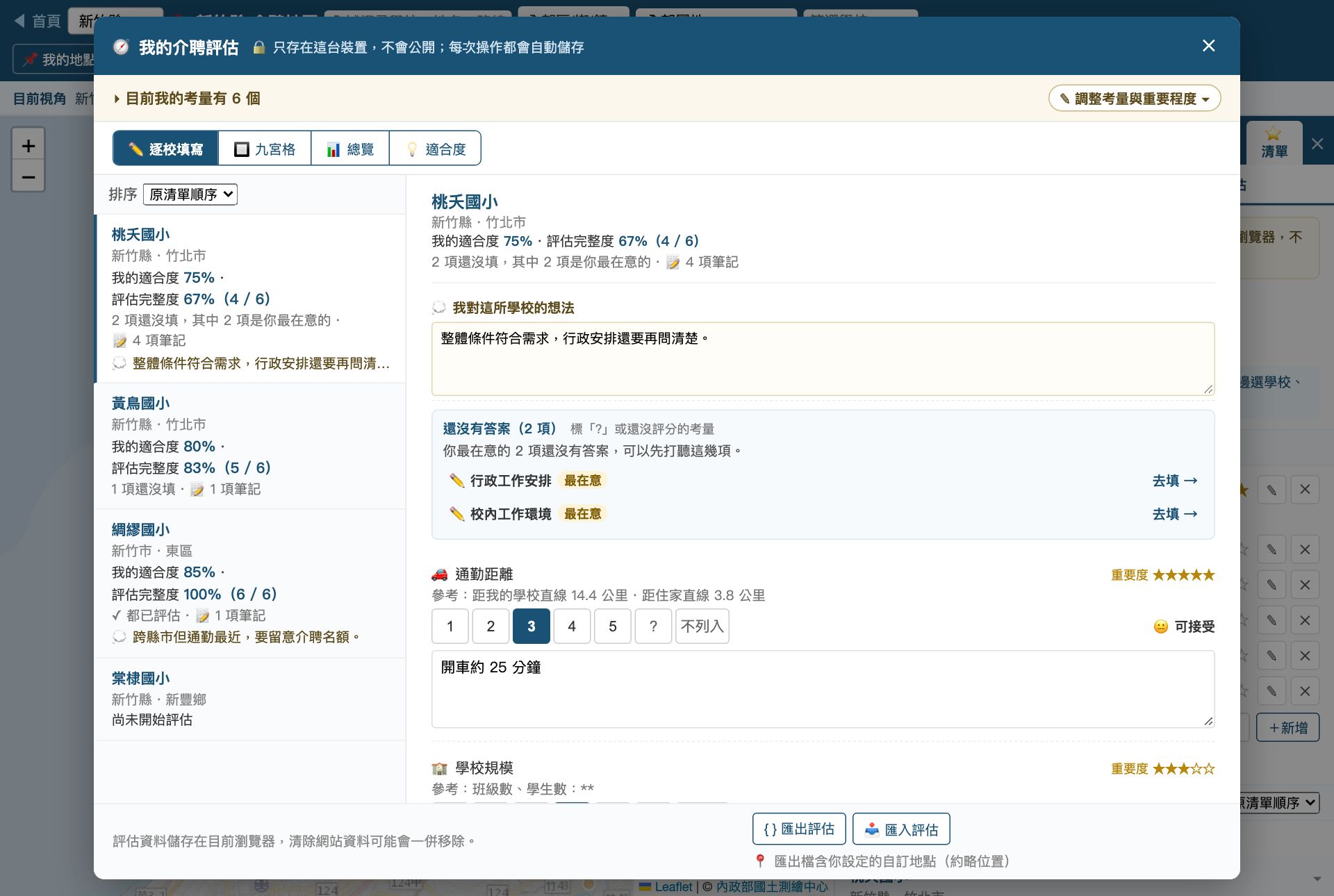Click the lock icon in dialog header
Image resolution: width=1334 pixels, height=896 pixels.
tap(259, 47)
